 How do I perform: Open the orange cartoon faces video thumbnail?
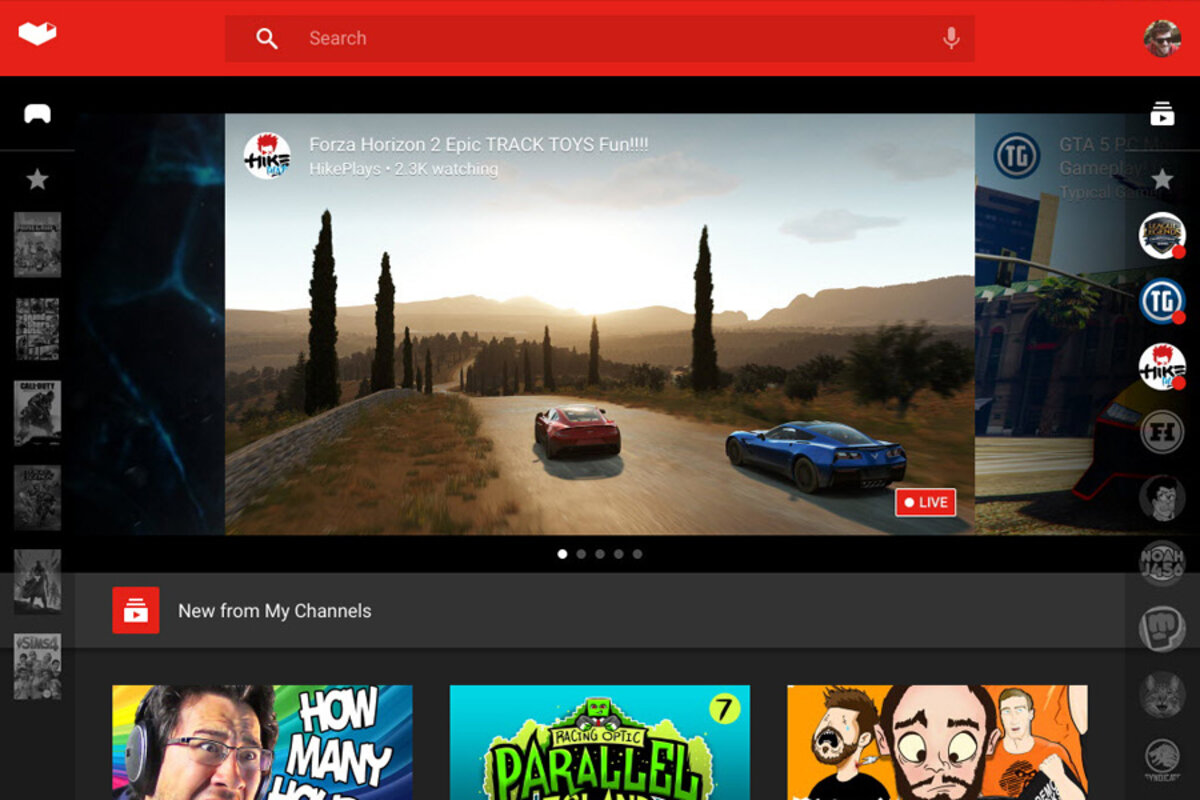pyautogui.click(x=937, y=742)
